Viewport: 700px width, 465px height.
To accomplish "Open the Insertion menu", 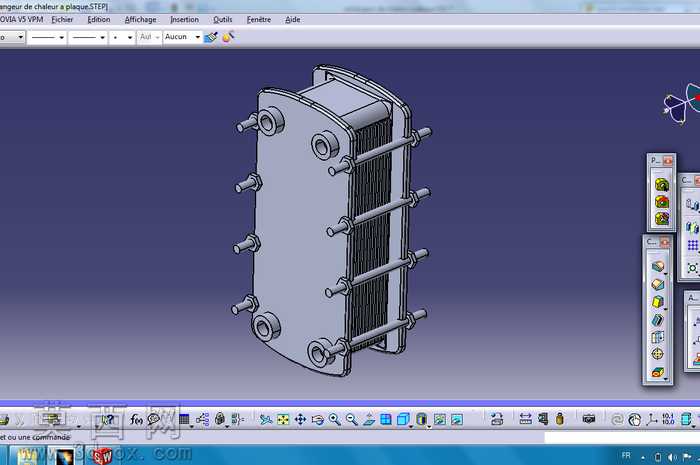I will 184,20.
